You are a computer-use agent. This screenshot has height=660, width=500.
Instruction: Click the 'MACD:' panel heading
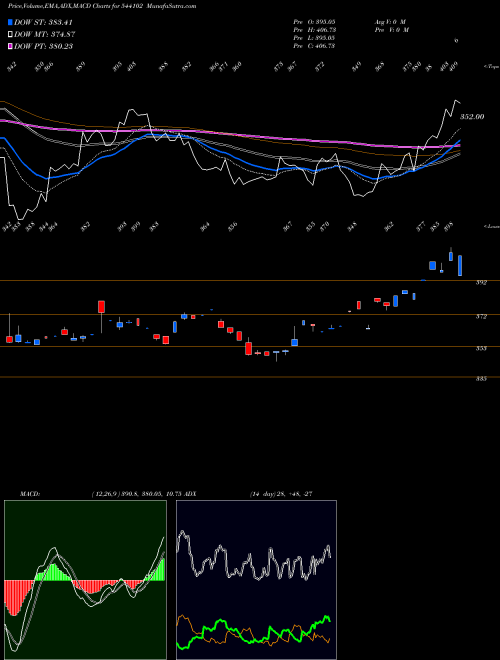(x=30, y=494)
